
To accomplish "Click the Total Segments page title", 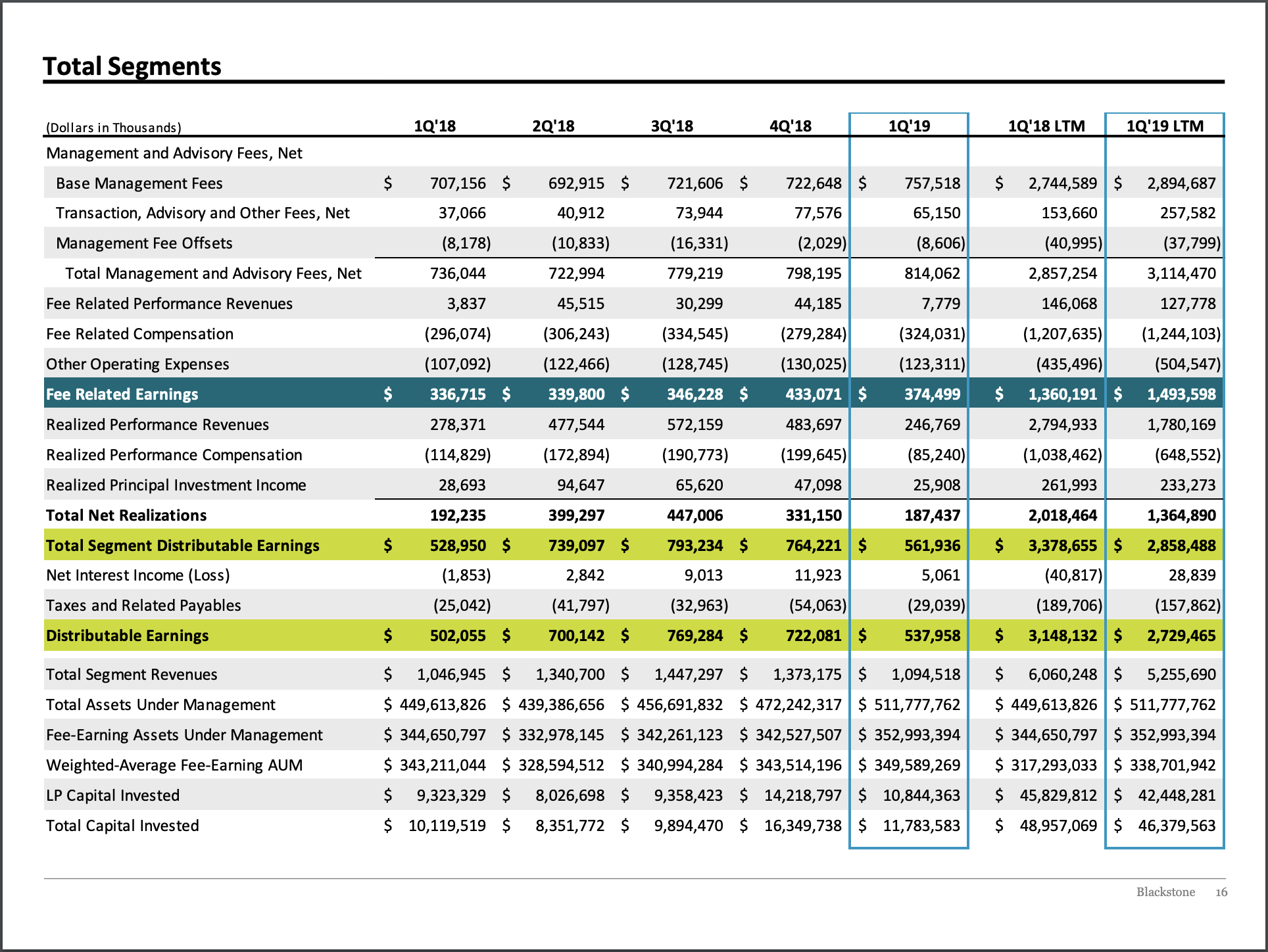I will pos(132,66).
